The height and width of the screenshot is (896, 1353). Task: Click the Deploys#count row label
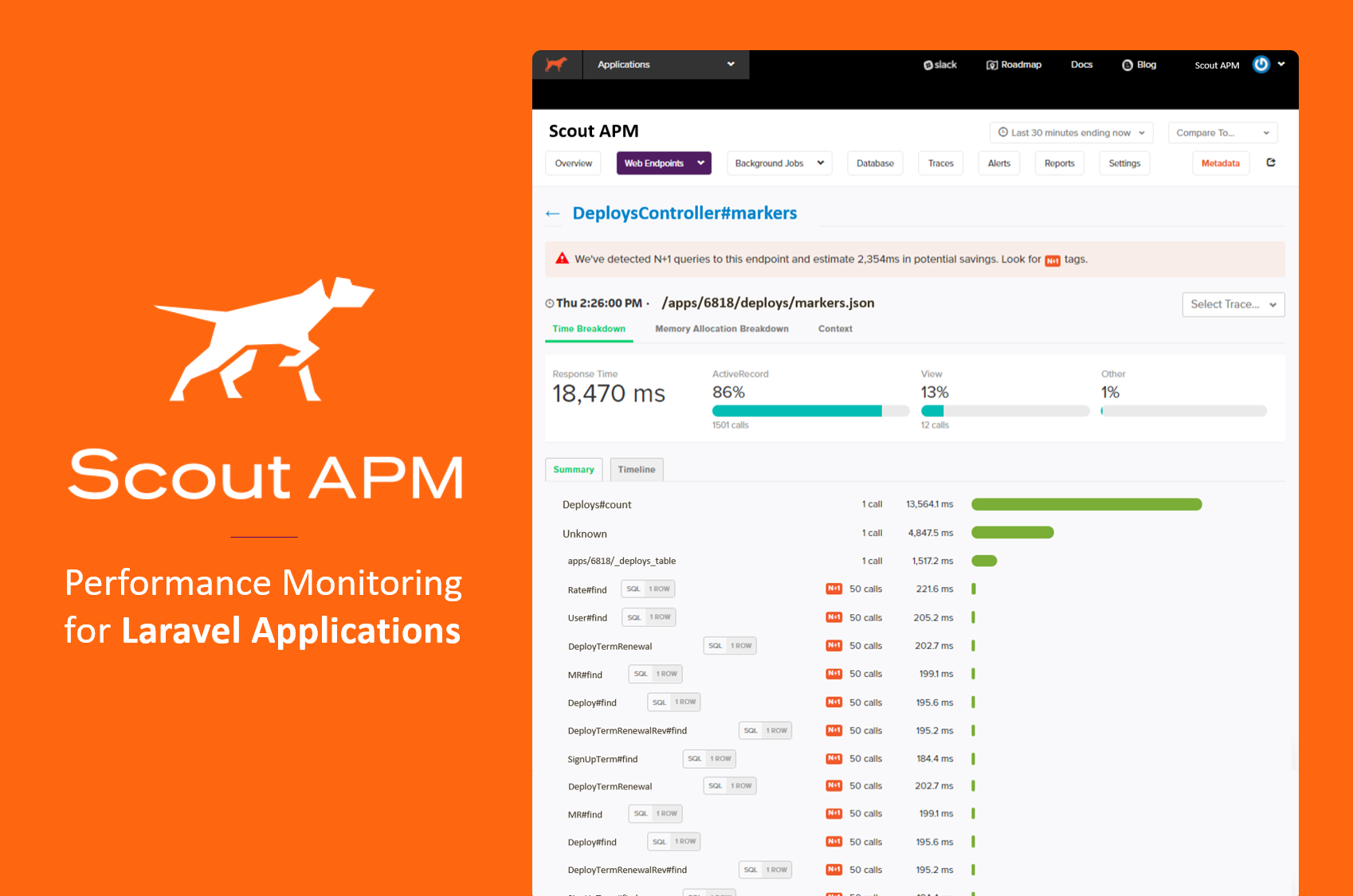click(x=597, y=505)
